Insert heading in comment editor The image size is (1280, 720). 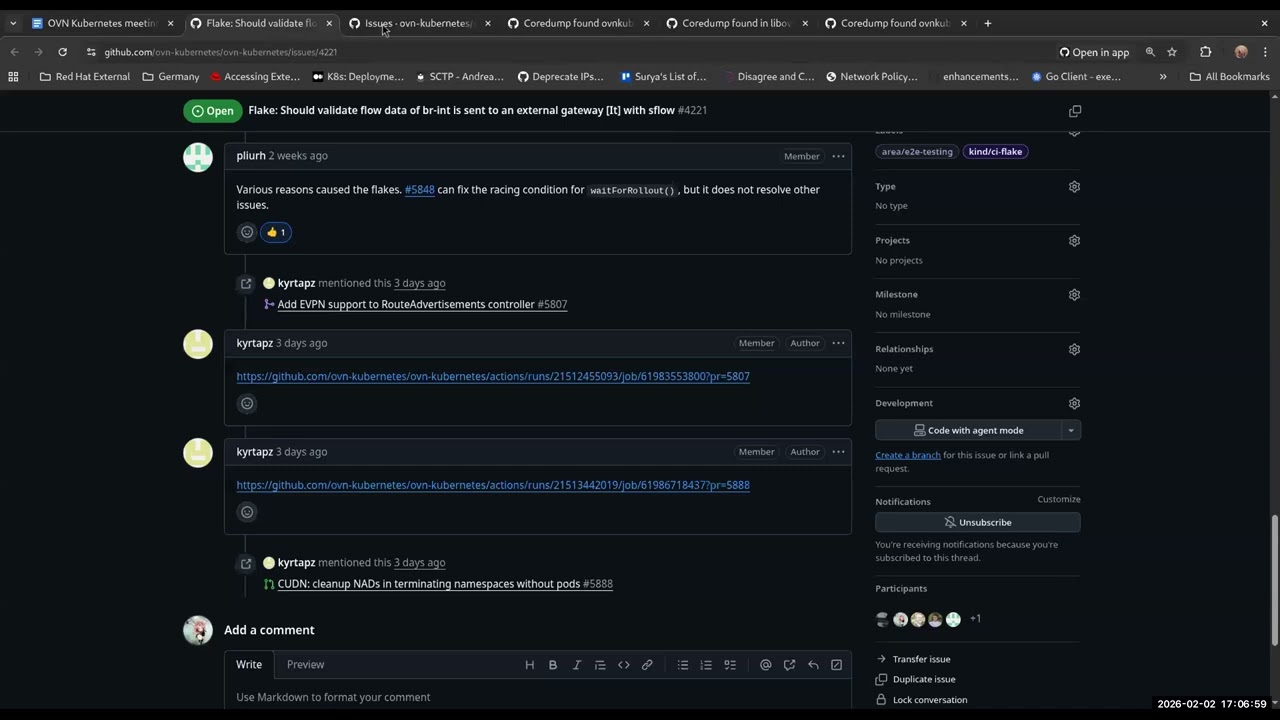tap(530, 665)
